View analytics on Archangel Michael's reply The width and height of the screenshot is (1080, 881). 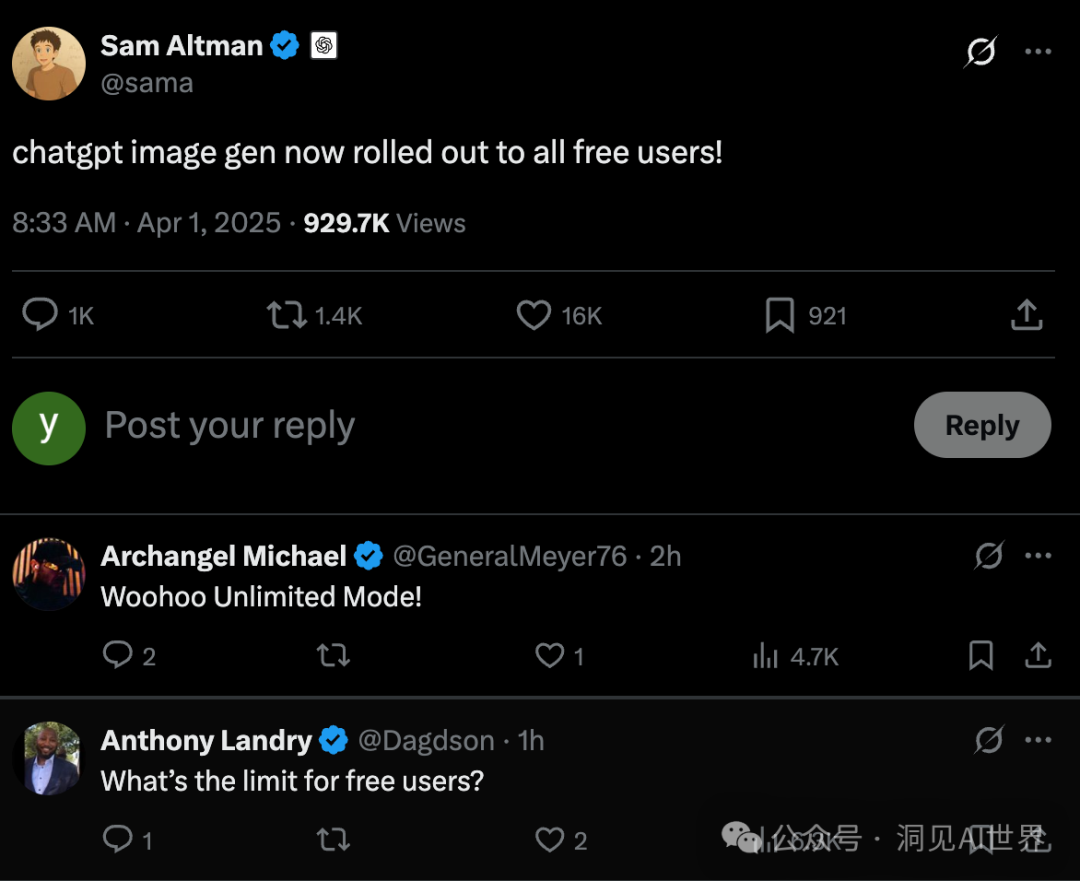coord(766,656)
